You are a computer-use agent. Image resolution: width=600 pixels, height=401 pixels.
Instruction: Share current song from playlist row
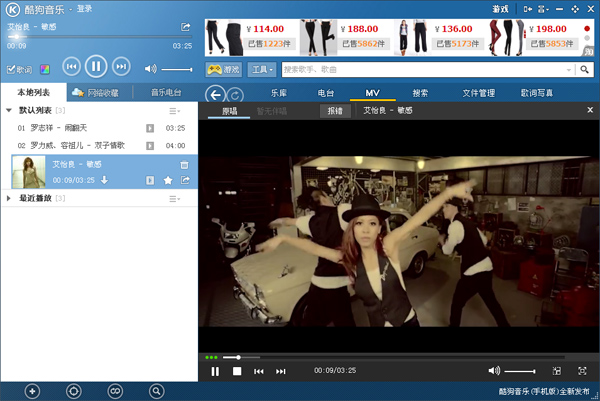tap(185, 180)
